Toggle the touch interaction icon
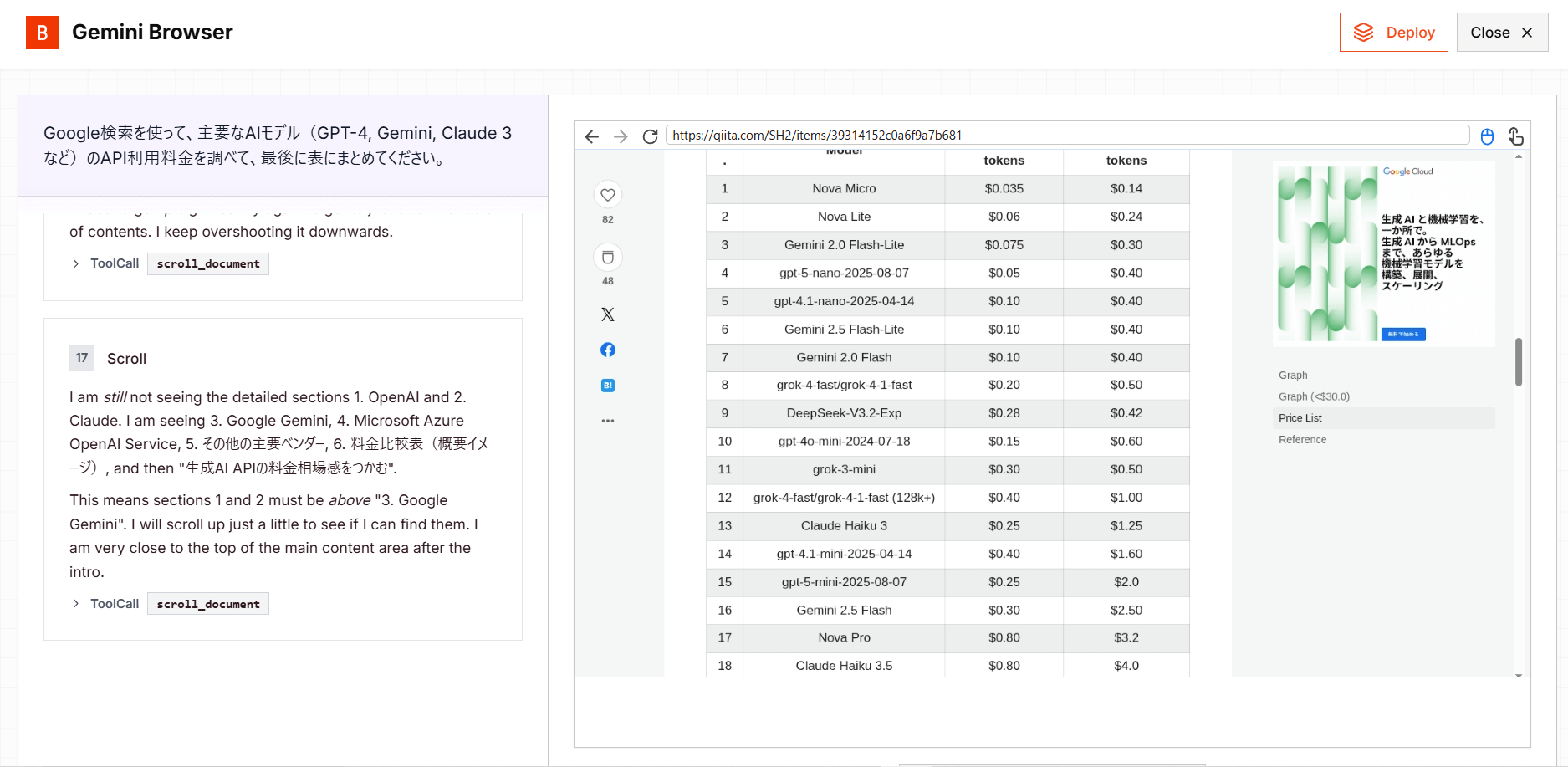Viewport: 1568px width, 767px height. [1515, 136]
